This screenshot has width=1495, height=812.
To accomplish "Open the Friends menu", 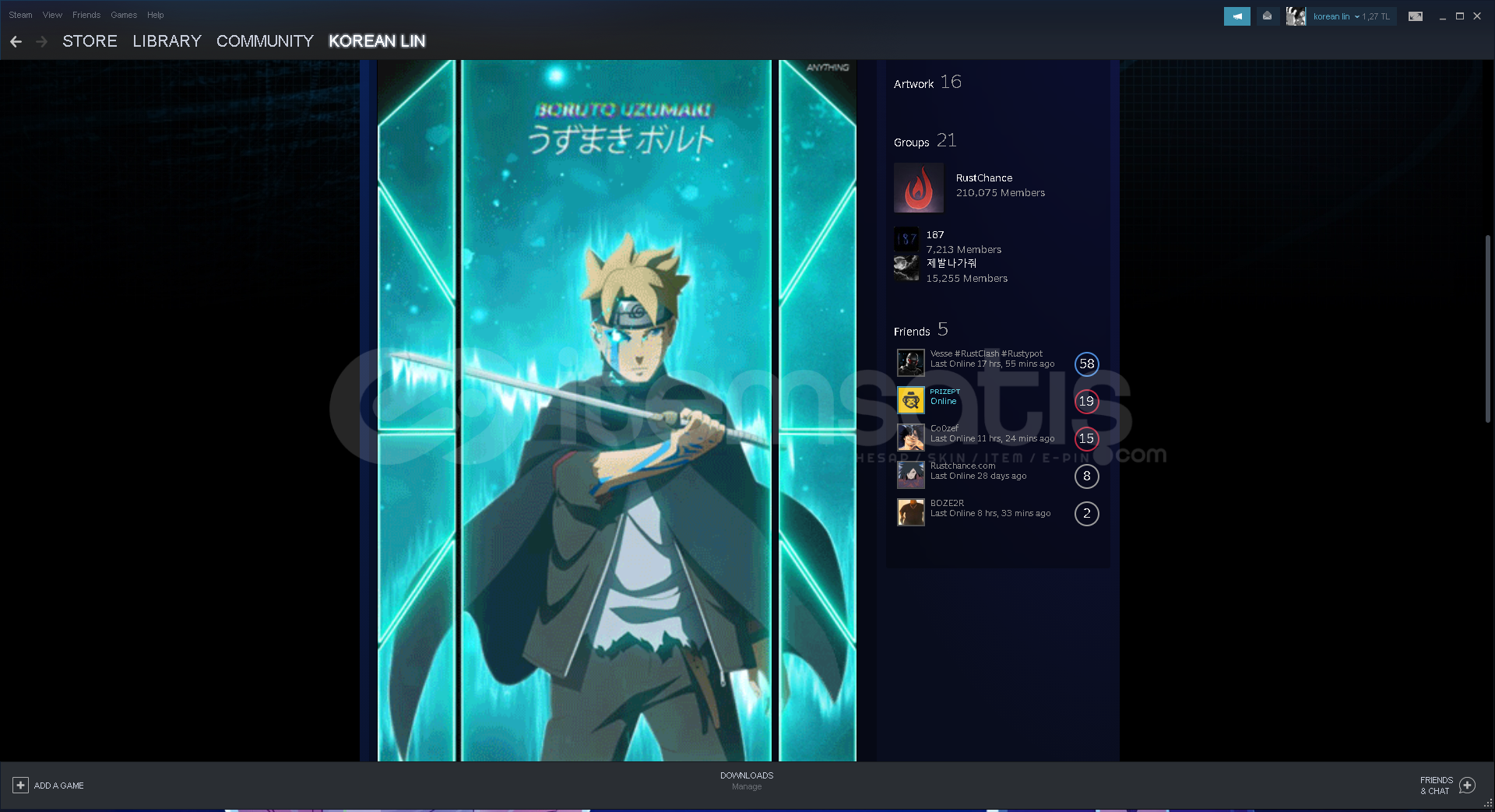I will point(86,15).
